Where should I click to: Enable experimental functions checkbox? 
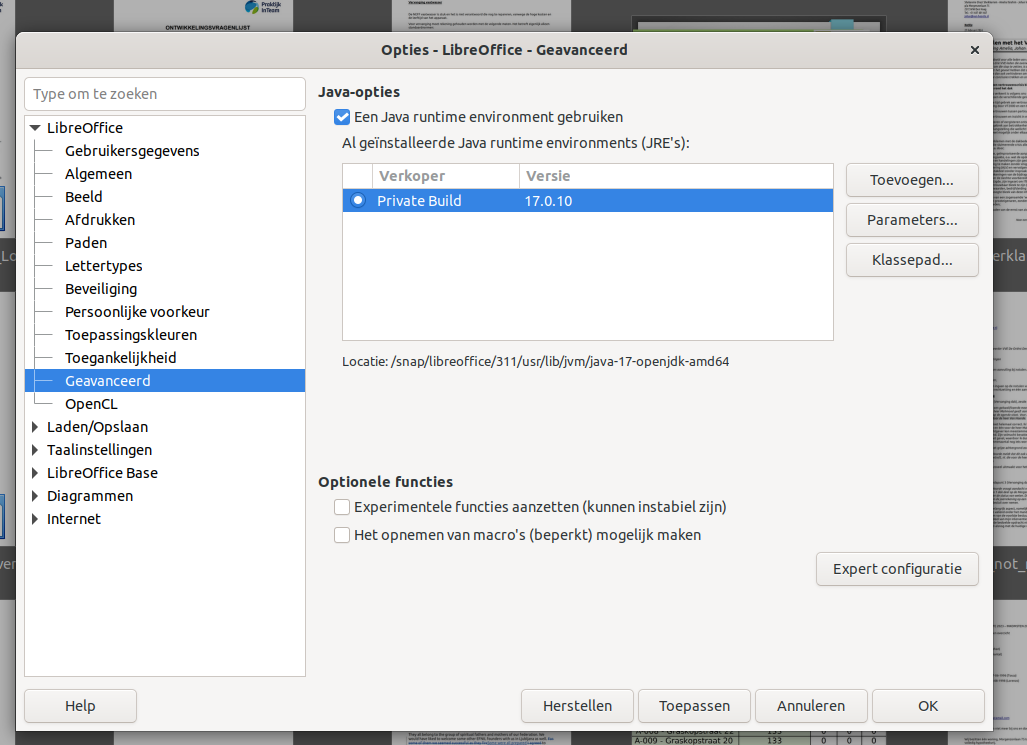point(342,507)
